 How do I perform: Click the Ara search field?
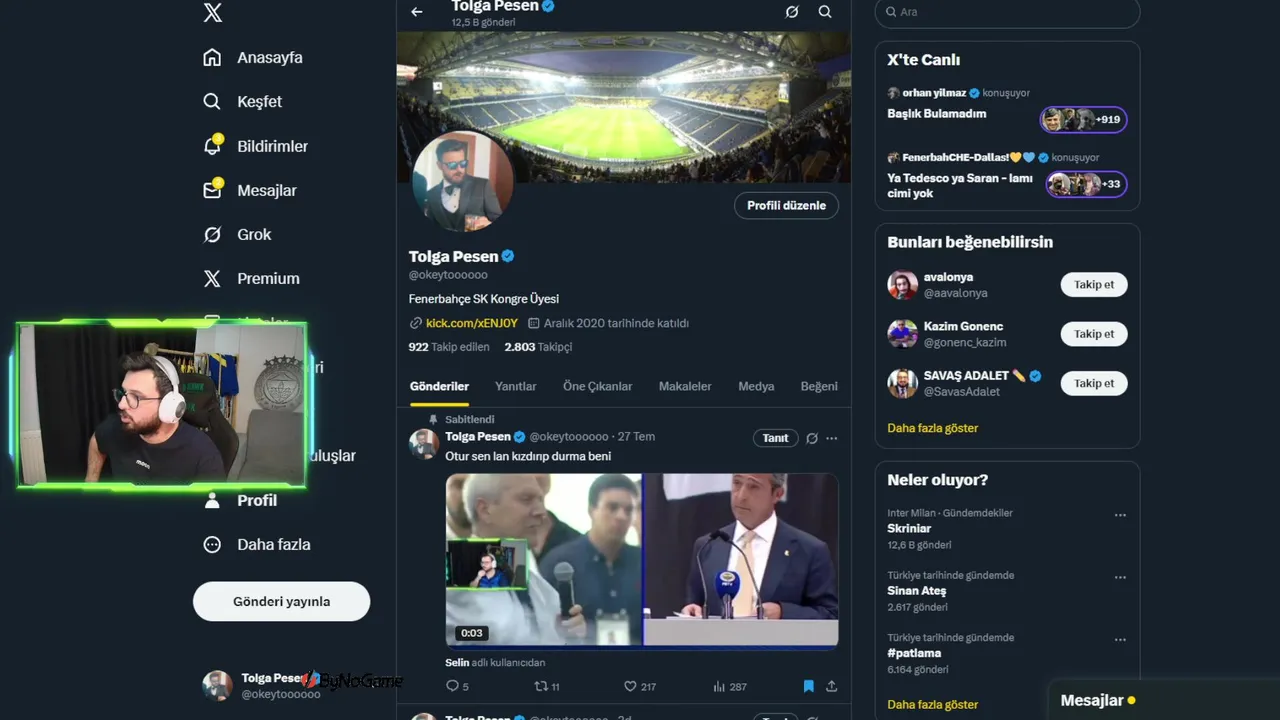pos(1010,12)
